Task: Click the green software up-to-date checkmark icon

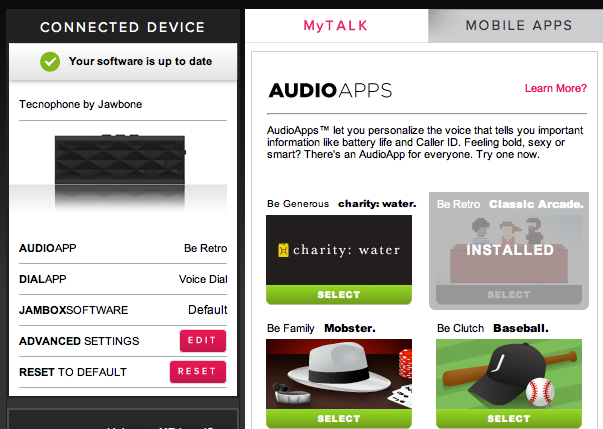Action: pyautogui.click(x=50, y=62)
